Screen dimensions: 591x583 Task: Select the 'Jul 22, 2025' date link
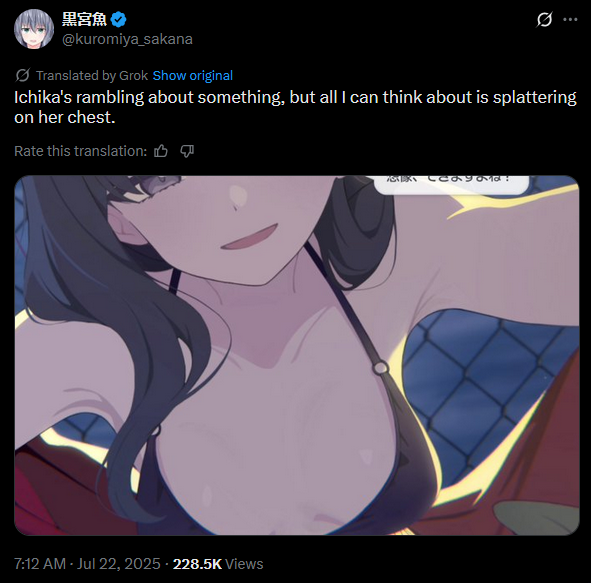pos(119,564)
